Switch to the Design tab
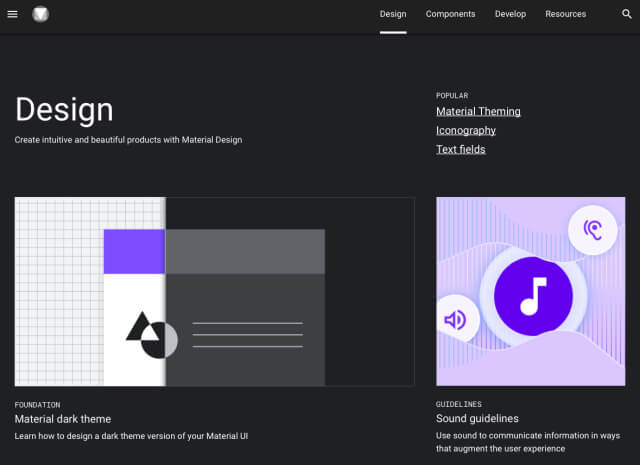This screenshot has width=640, height=465. coord(393,14)
